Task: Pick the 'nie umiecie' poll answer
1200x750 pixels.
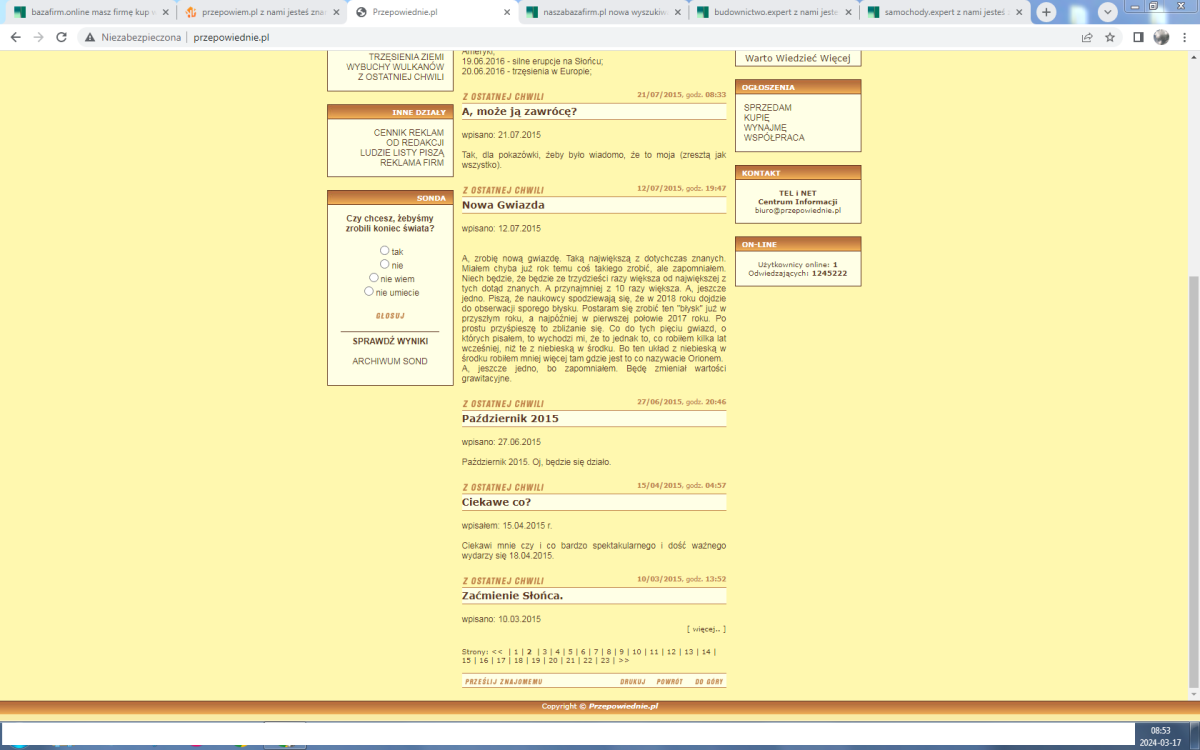Action: pyautogui.click(x=369, y=292)
